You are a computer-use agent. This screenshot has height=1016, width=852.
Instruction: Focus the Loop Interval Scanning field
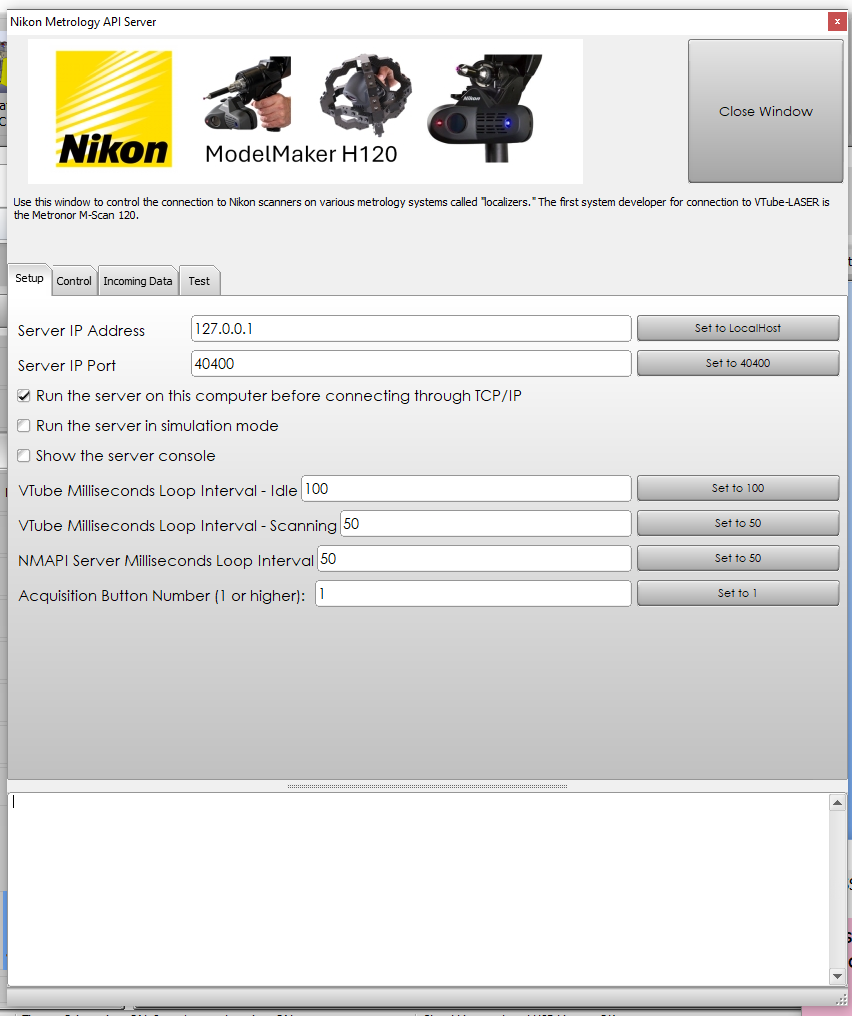tap(485, 524)
